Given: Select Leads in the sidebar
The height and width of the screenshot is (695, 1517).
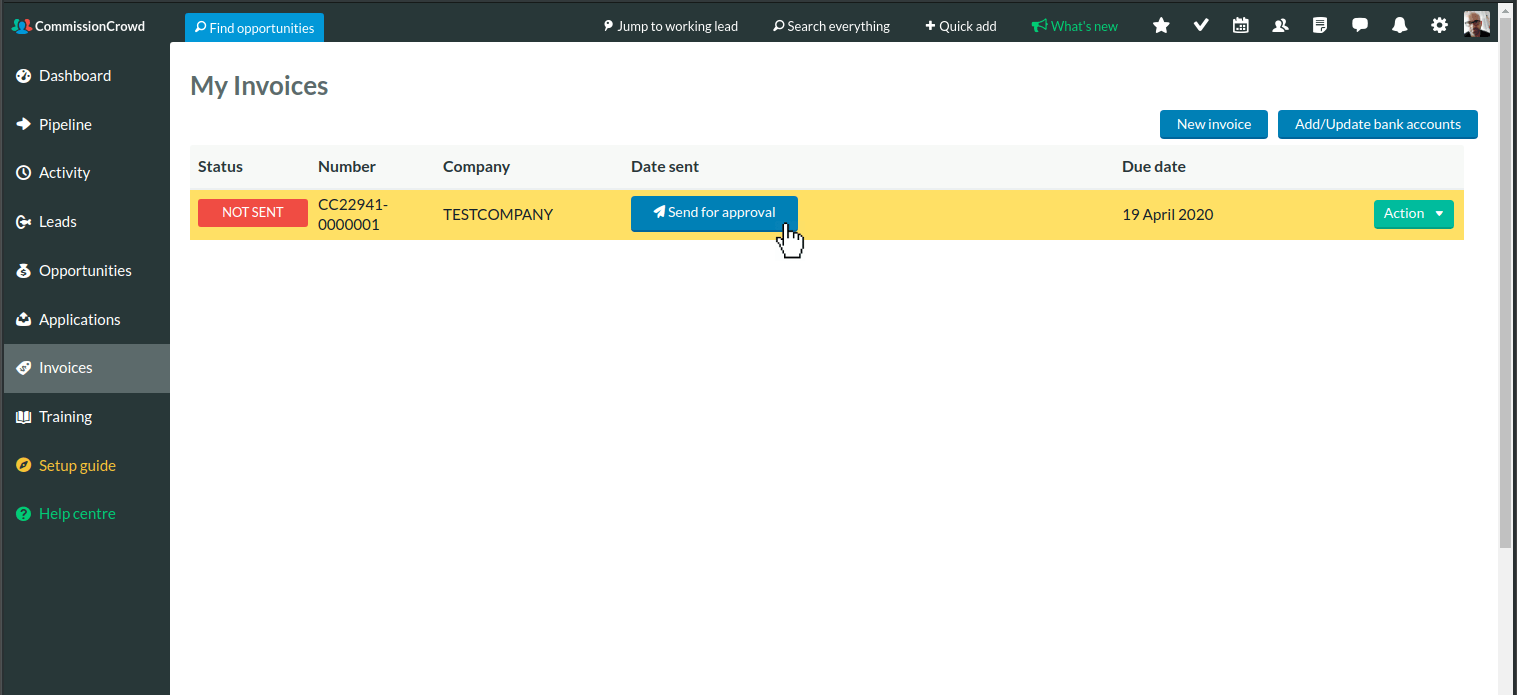Looking at the screenshot, I should tap(58, 222).
